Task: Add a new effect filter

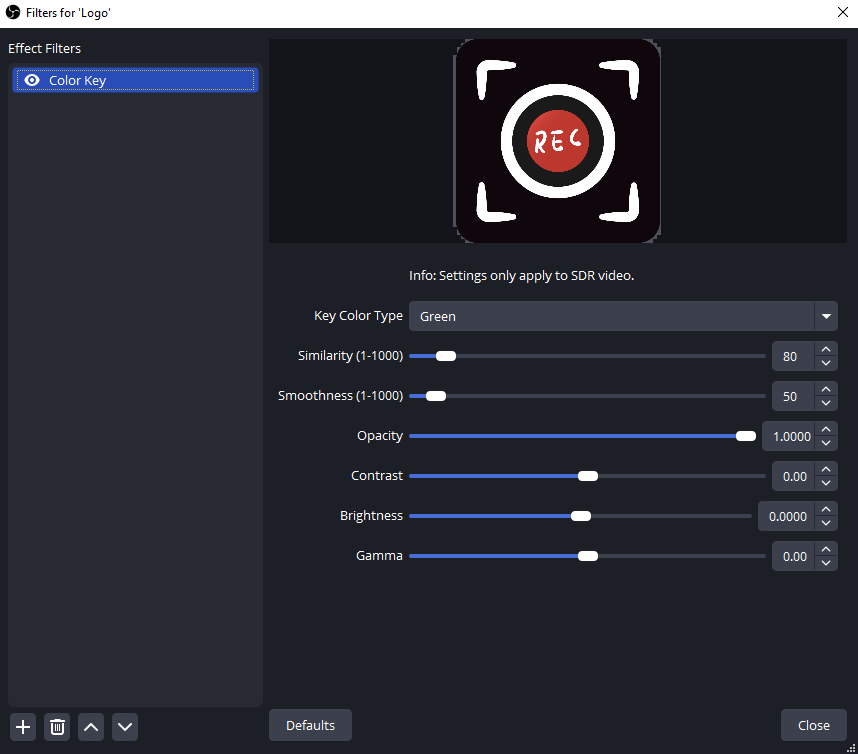Action: click(x=24, y=727)
